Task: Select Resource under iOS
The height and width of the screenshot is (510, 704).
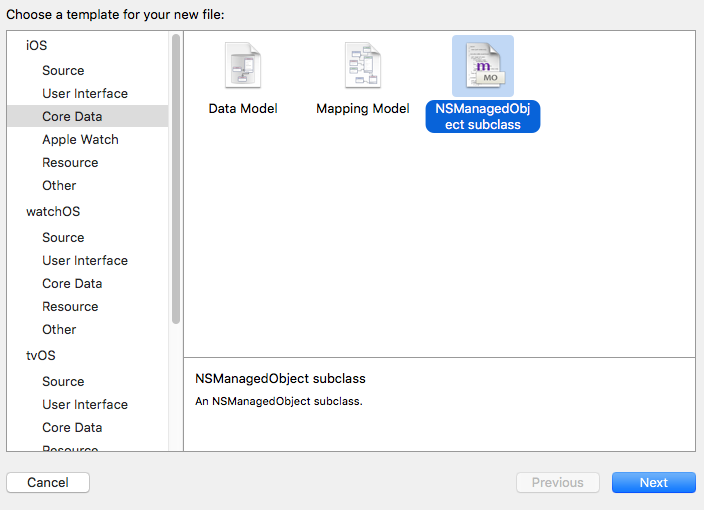Action: pyautogui.click(x=70, y=162)
